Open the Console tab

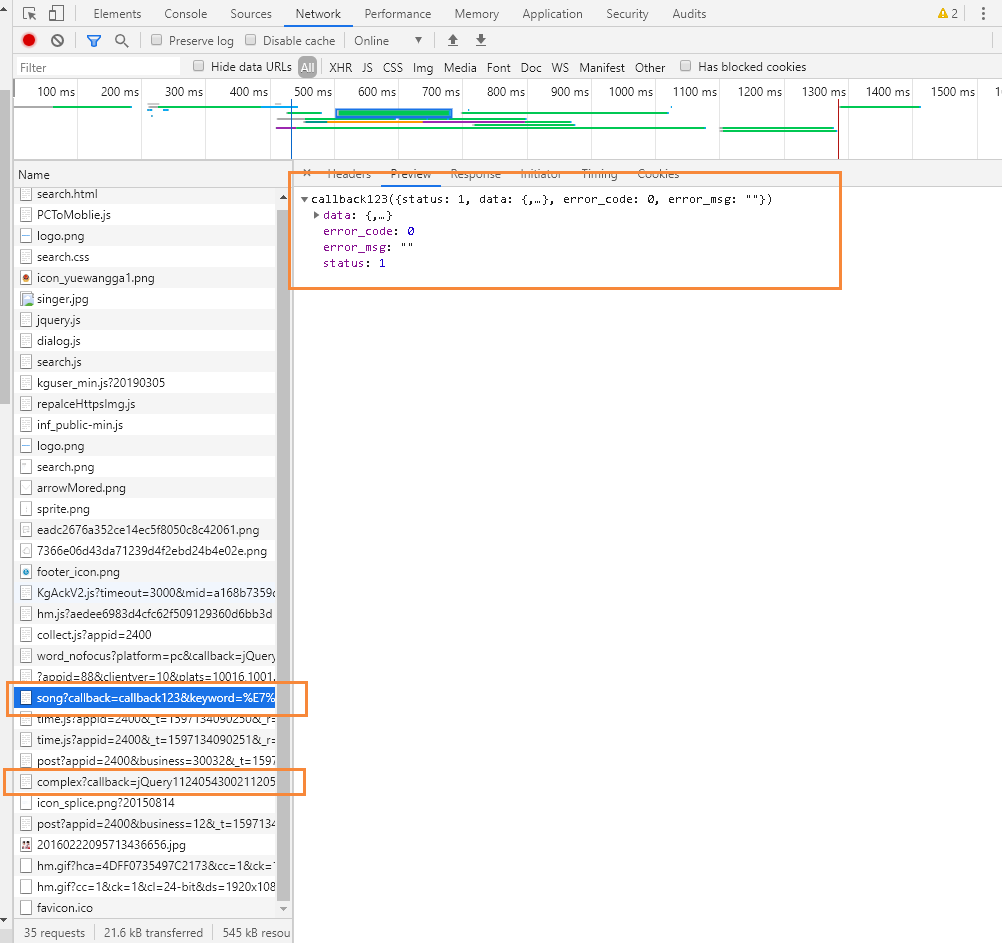[x=186, y=13]
